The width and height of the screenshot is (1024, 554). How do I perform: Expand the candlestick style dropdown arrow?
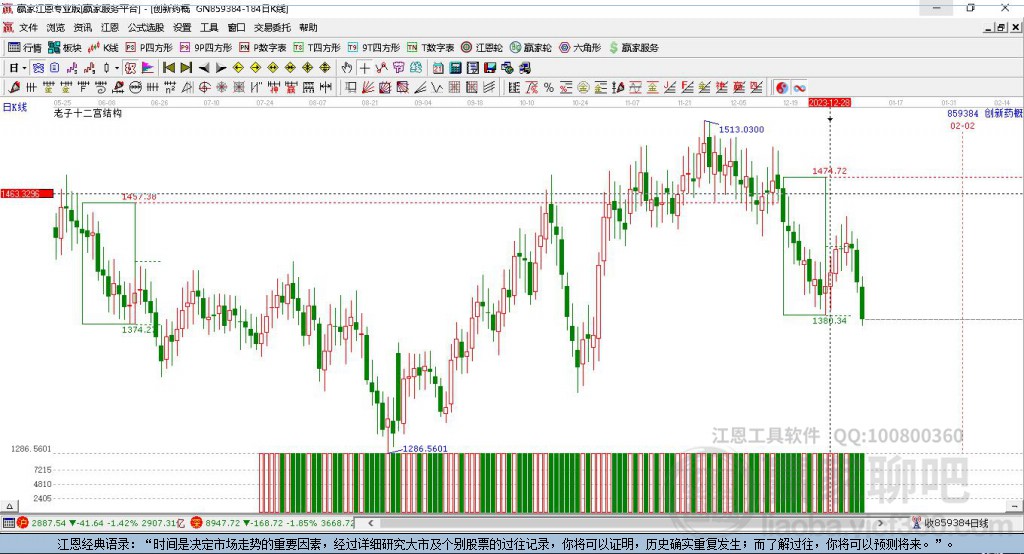[x=117, y=68]
